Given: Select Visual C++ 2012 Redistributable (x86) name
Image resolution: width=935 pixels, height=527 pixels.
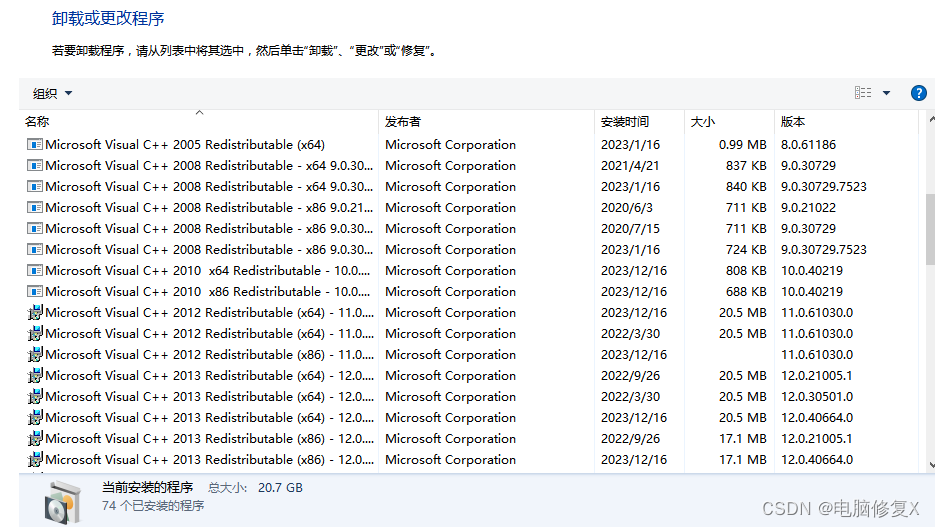Looking at the screenshot, I should coord(209,354).
